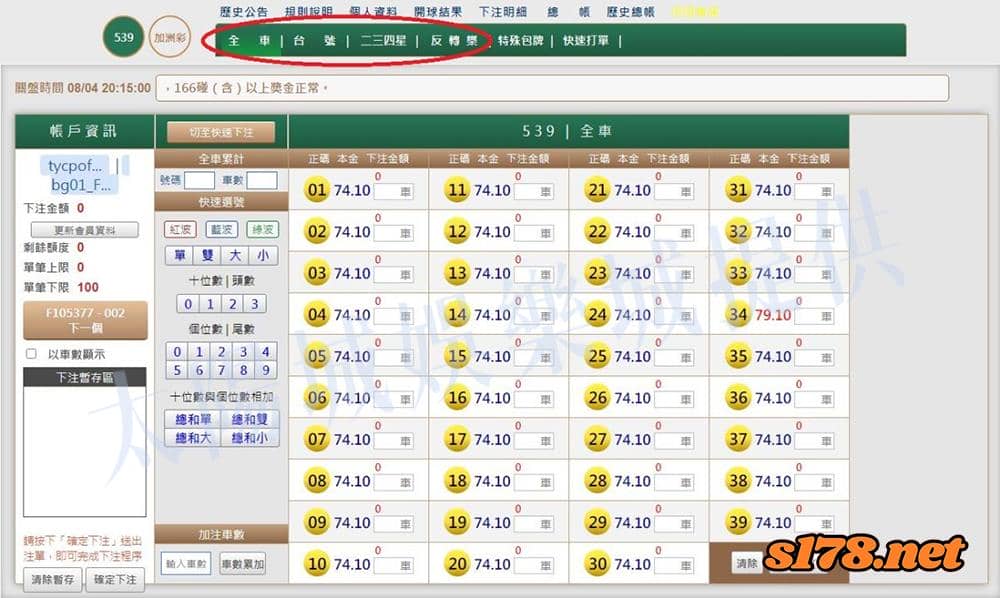Pick yellow number ball 36
The width and height of the screenshot is (1000, 598).
coord(737,398)
